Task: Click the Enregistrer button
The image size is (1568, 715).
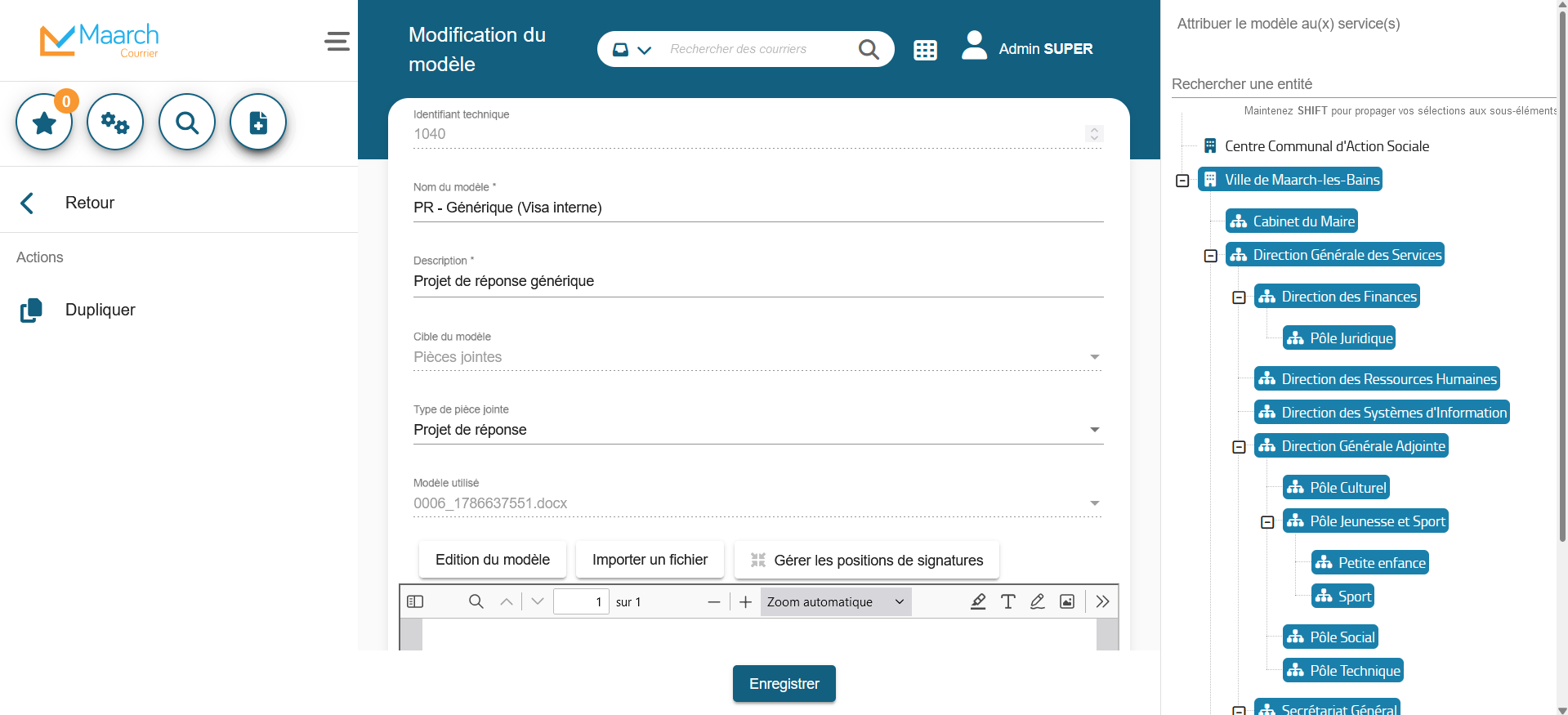Action: (x=784, y=684)
